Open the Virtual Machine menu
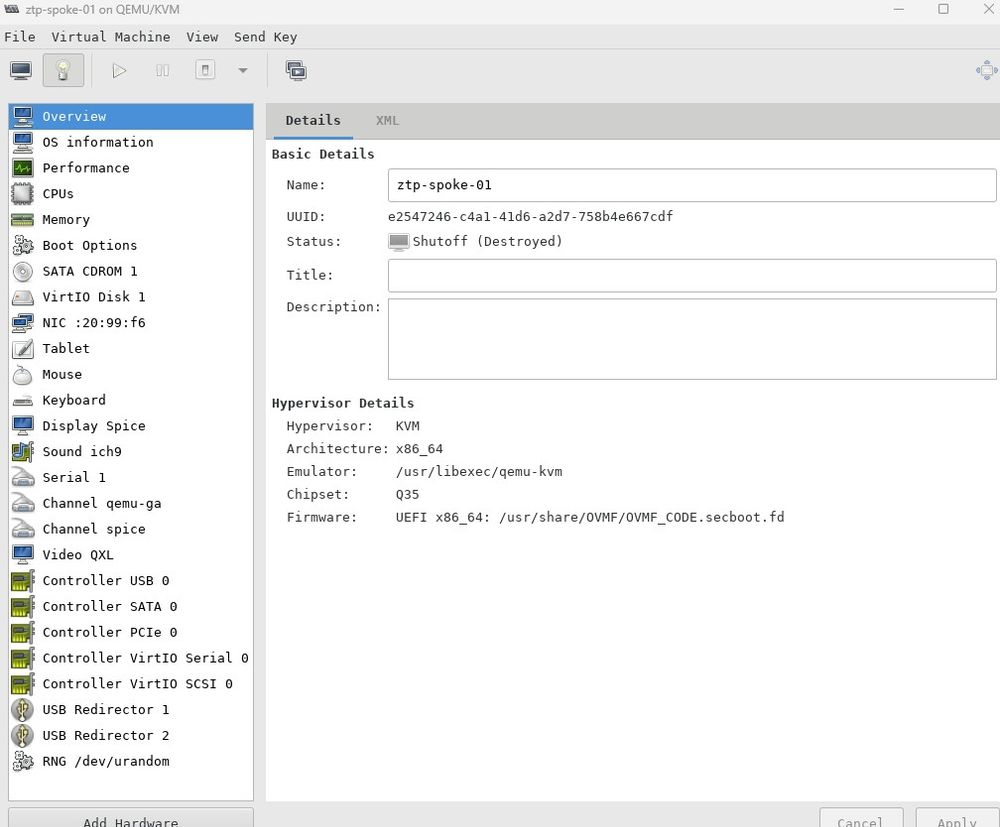This screenshot has height=827, width=1000. [x=110, y=37]
